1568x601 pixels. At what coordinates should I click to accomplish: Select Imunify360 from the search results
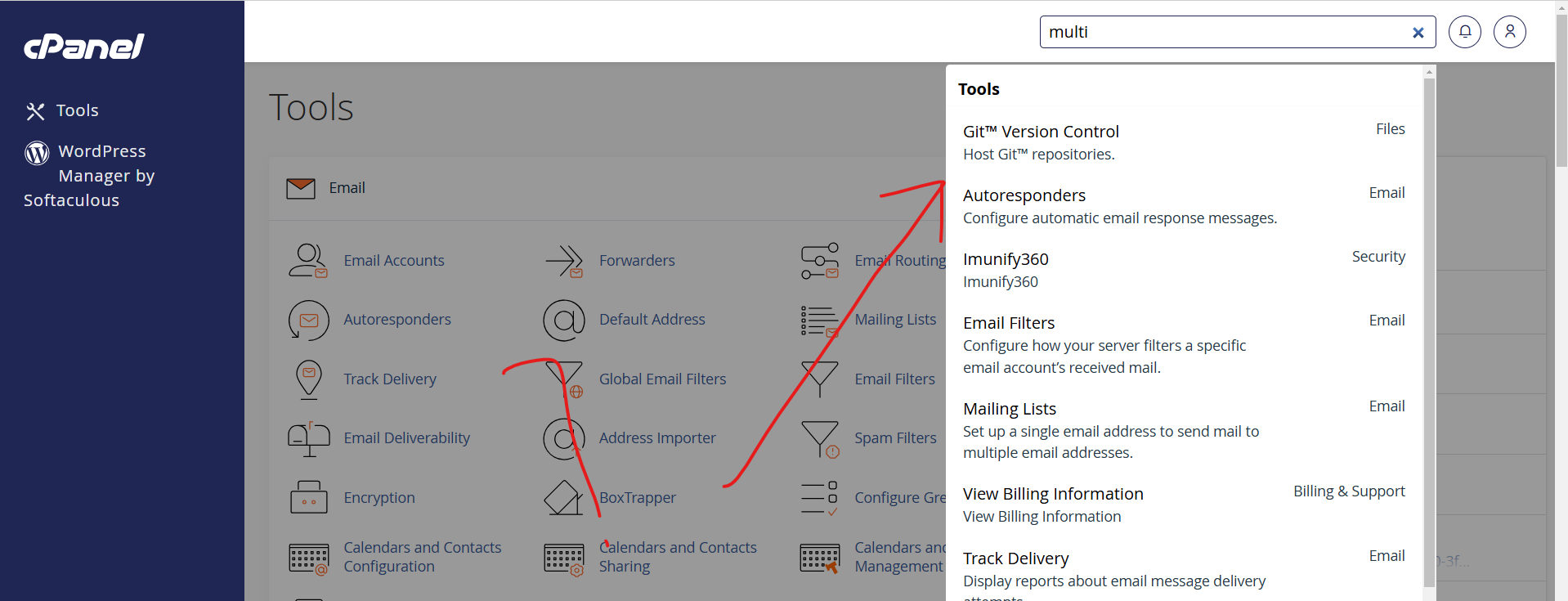point(1005,259)
